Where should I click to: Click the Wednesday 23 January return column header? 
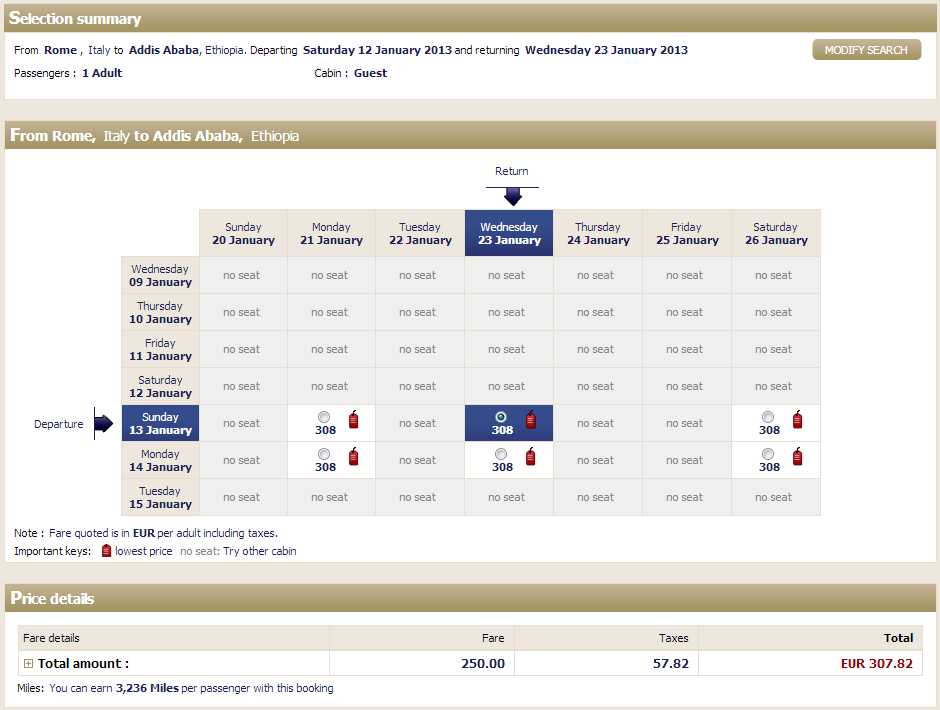[x=509, y=234]
